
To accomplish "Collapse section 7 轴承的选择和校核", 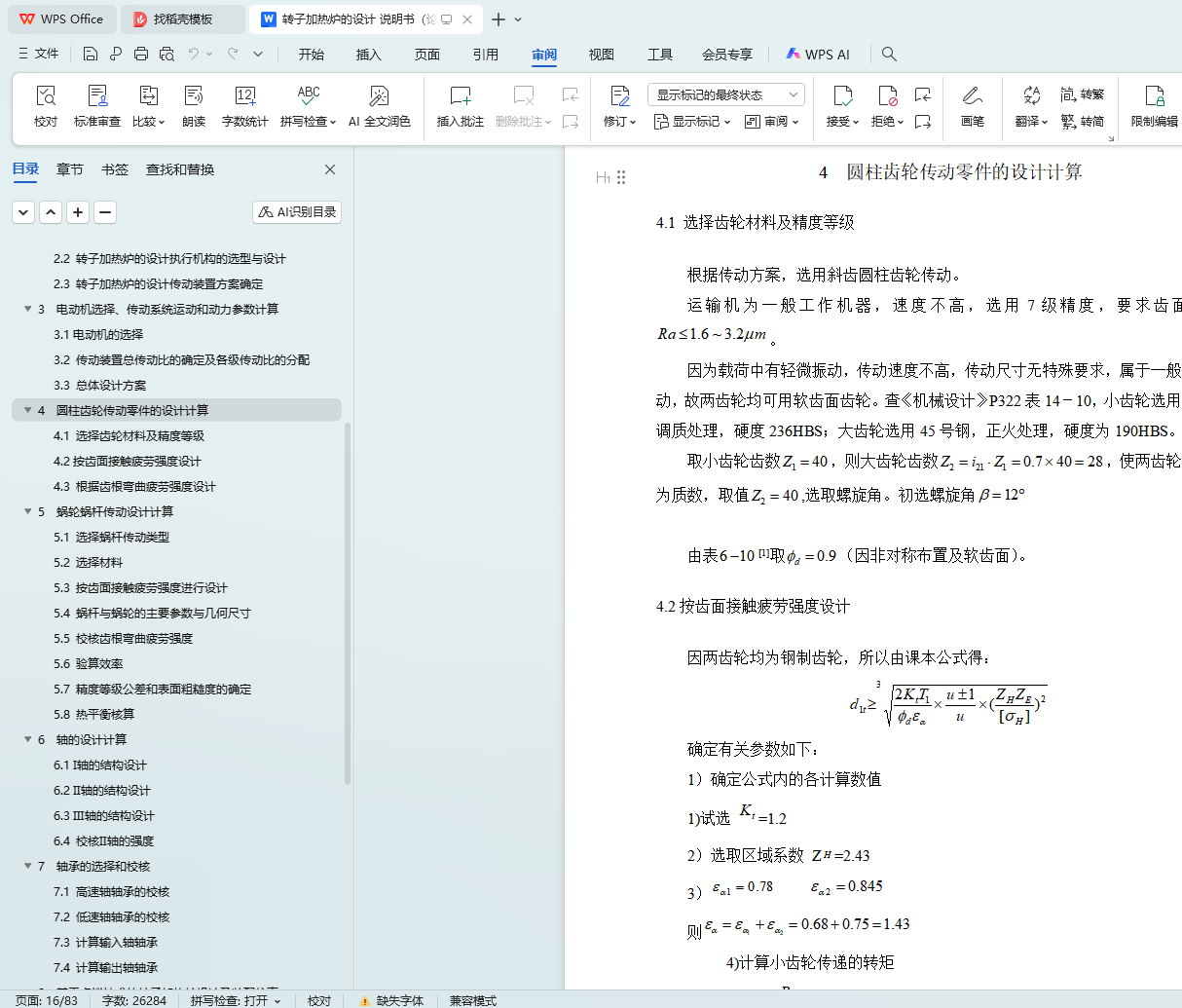I will point(28,866).
